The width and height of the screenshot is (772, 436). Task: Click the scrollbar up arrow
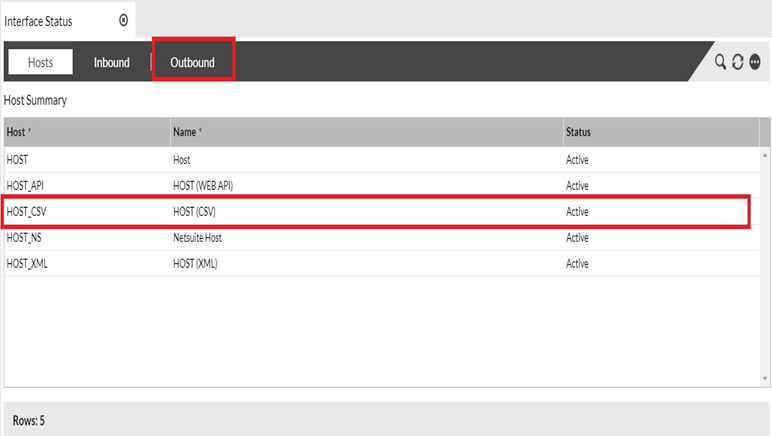pyautogui.click(x=765, y=155)
